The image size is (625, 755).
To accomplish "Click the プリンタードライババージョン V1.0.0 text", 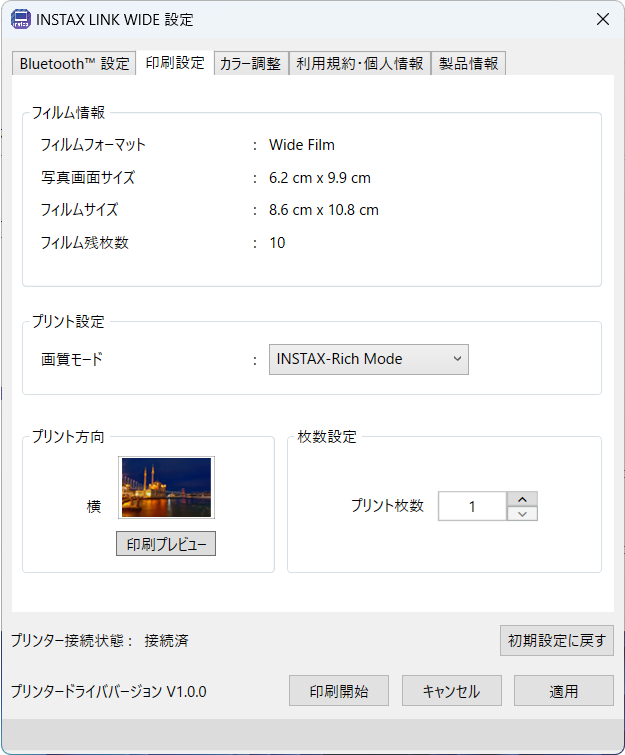I will [x=109, y=691].
